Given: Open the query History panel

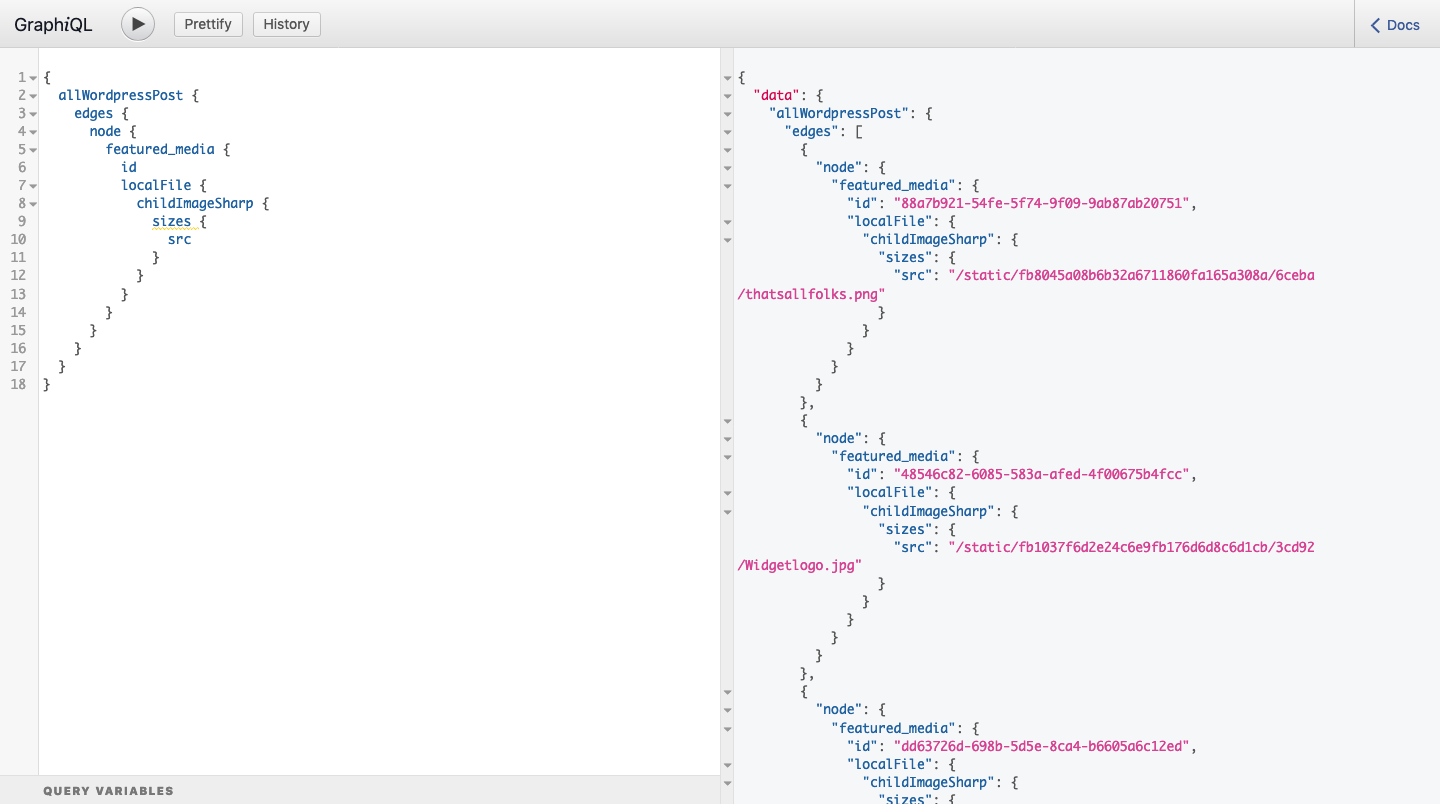Looking at the screenshot, I should coord(286,24).
